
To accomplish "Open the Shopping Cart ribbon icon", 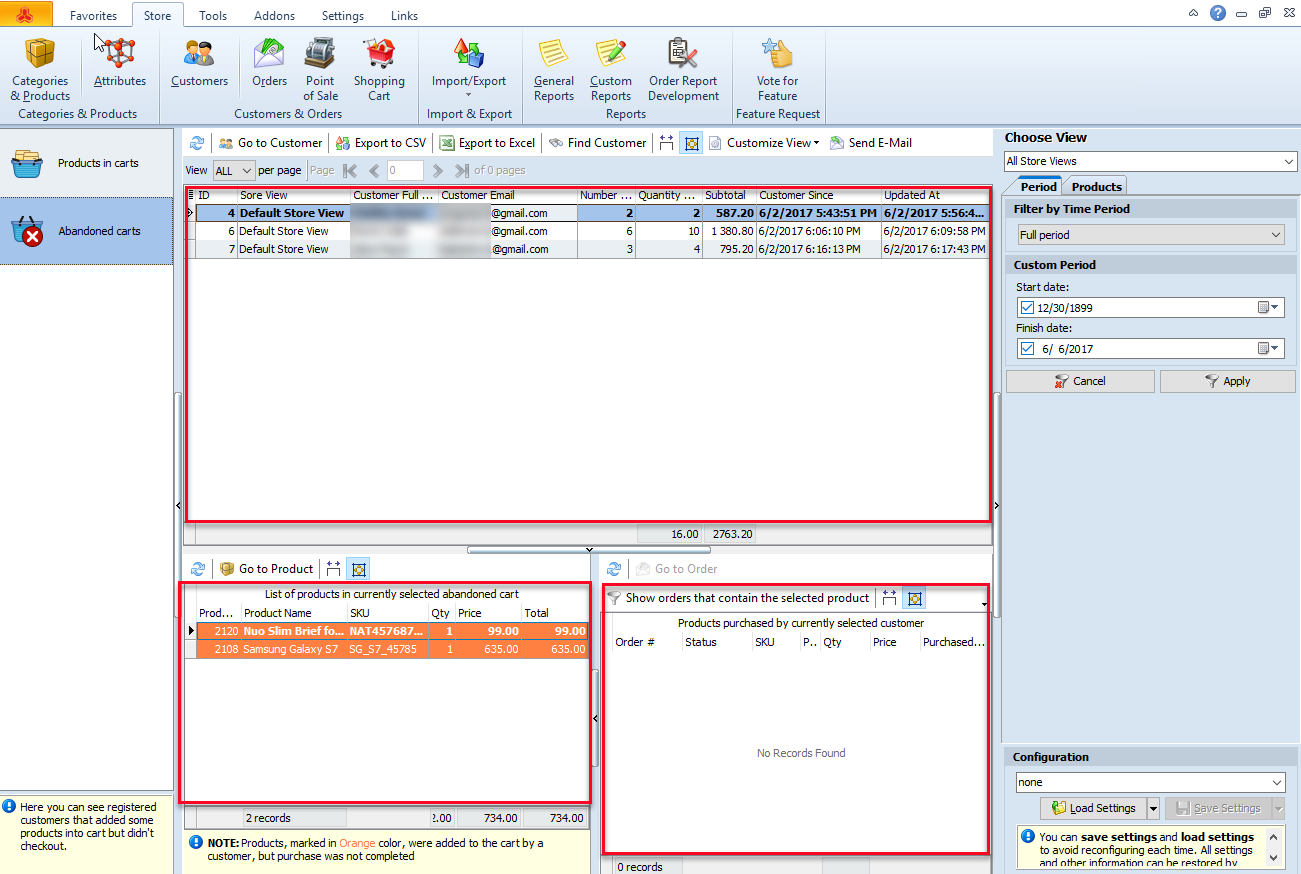I will 379,70.
